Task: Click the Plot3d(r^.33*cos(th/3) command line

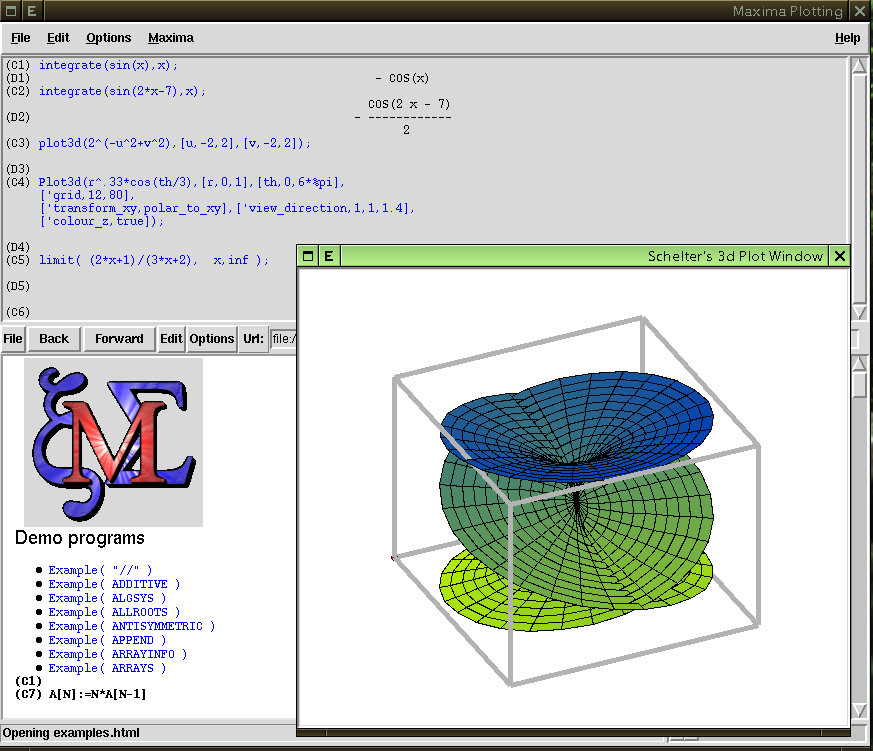Action: tap(192, 182)
